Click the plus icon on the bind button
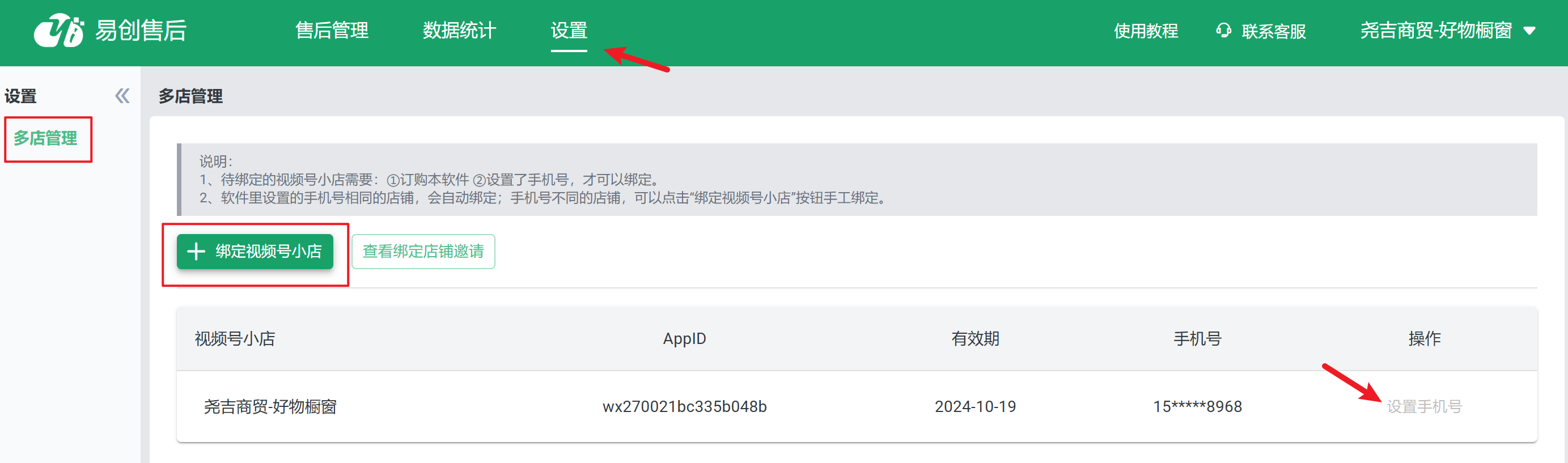 tap(196, 251)
